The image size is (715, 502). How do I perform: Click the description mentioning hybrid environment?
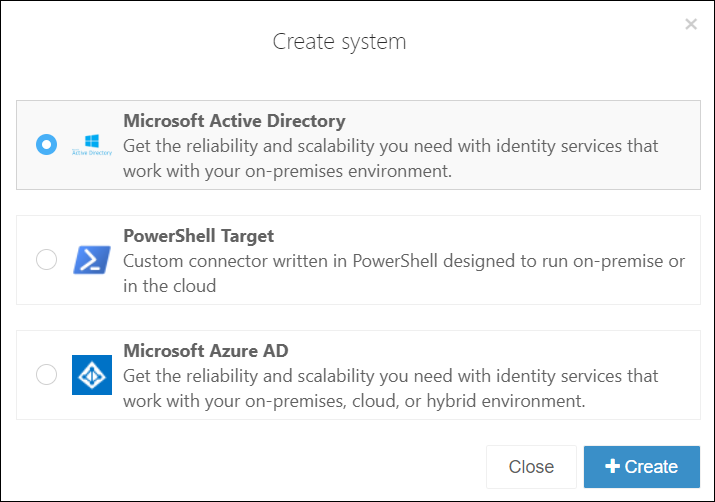click(391, 388)
